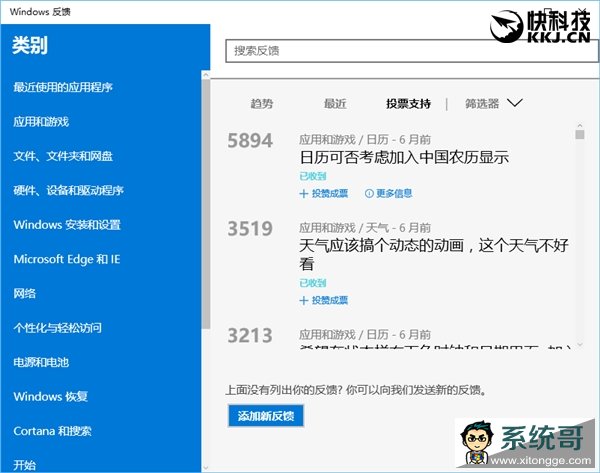Open feedback 日历可否考虑加入中国农历显示
The width and height of the screenshot is (600, 473).
pyautogui.click(x=404, y=157)
